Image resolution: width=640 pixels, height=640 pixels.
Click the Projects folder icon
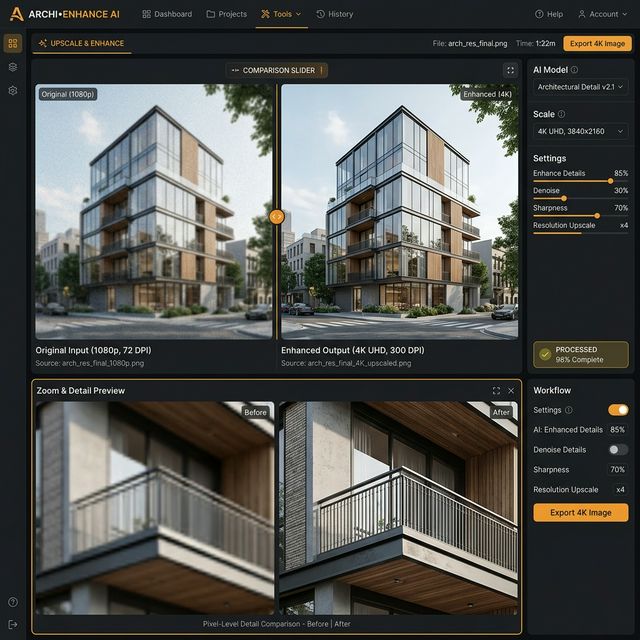[x=211, y=14]
